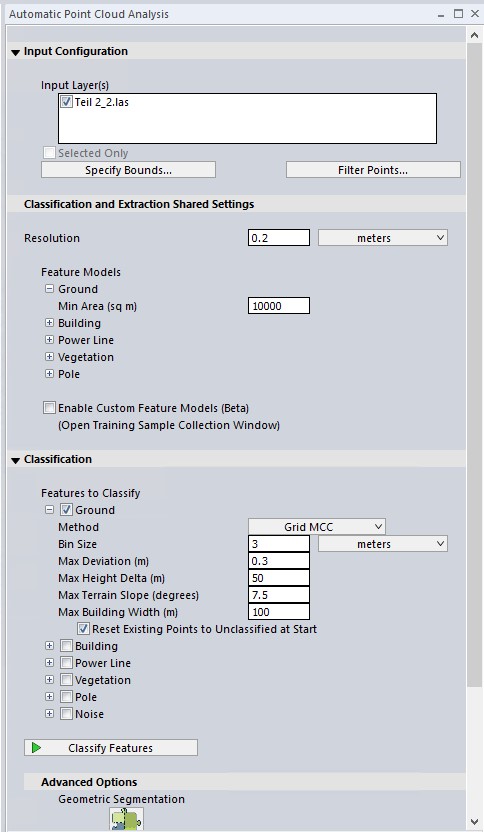
Task: Click the scrollbar up arrow
Action: coord(474,35)
